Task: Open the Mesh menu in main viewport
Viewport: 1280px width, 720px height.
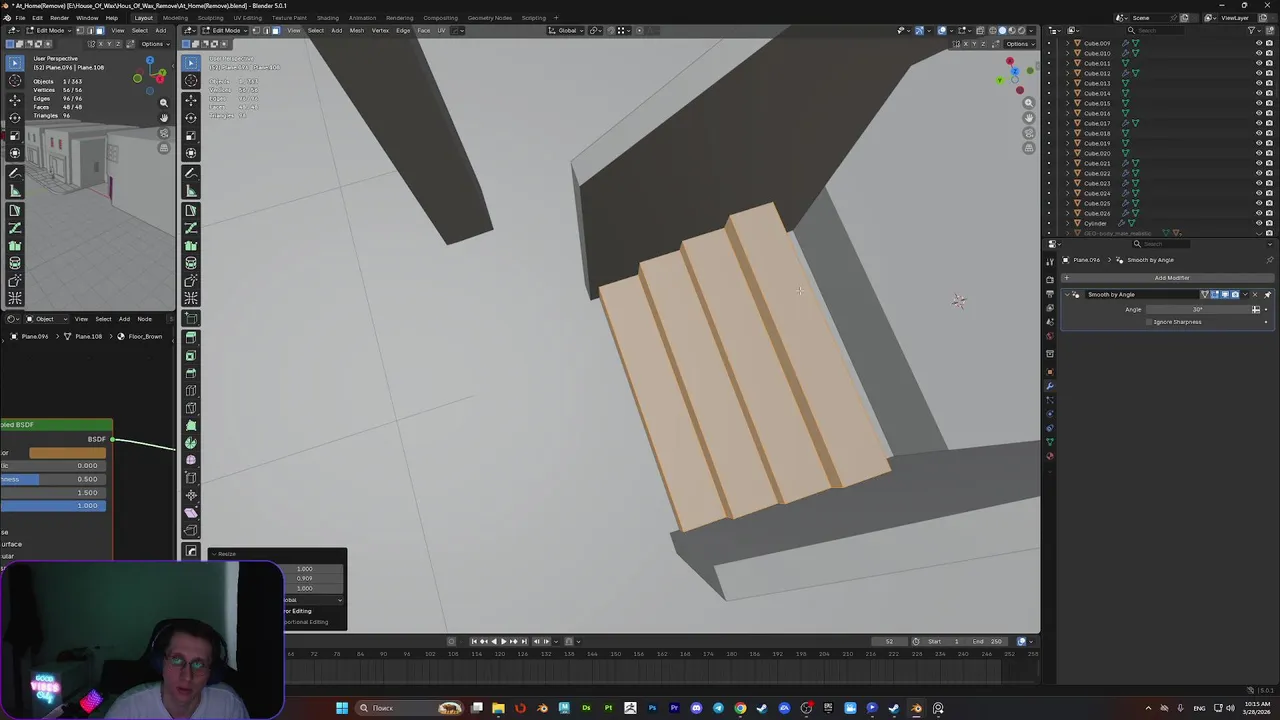Action: pyautogui.click(x=356, y=30)
